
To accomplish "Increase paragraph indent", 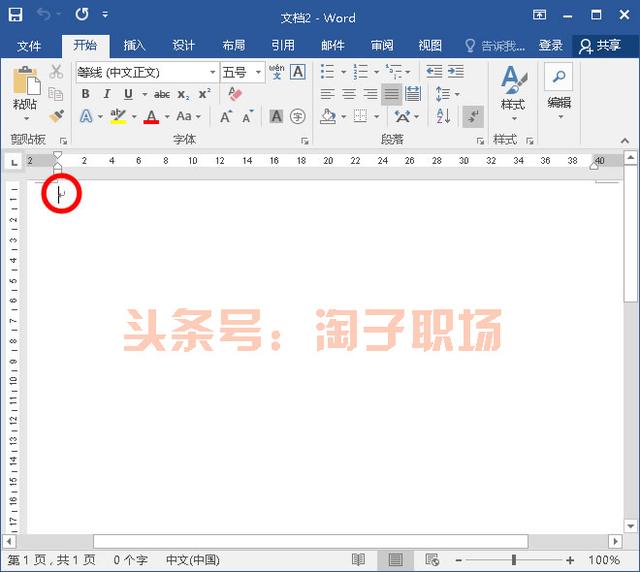I will coord(456,71).
